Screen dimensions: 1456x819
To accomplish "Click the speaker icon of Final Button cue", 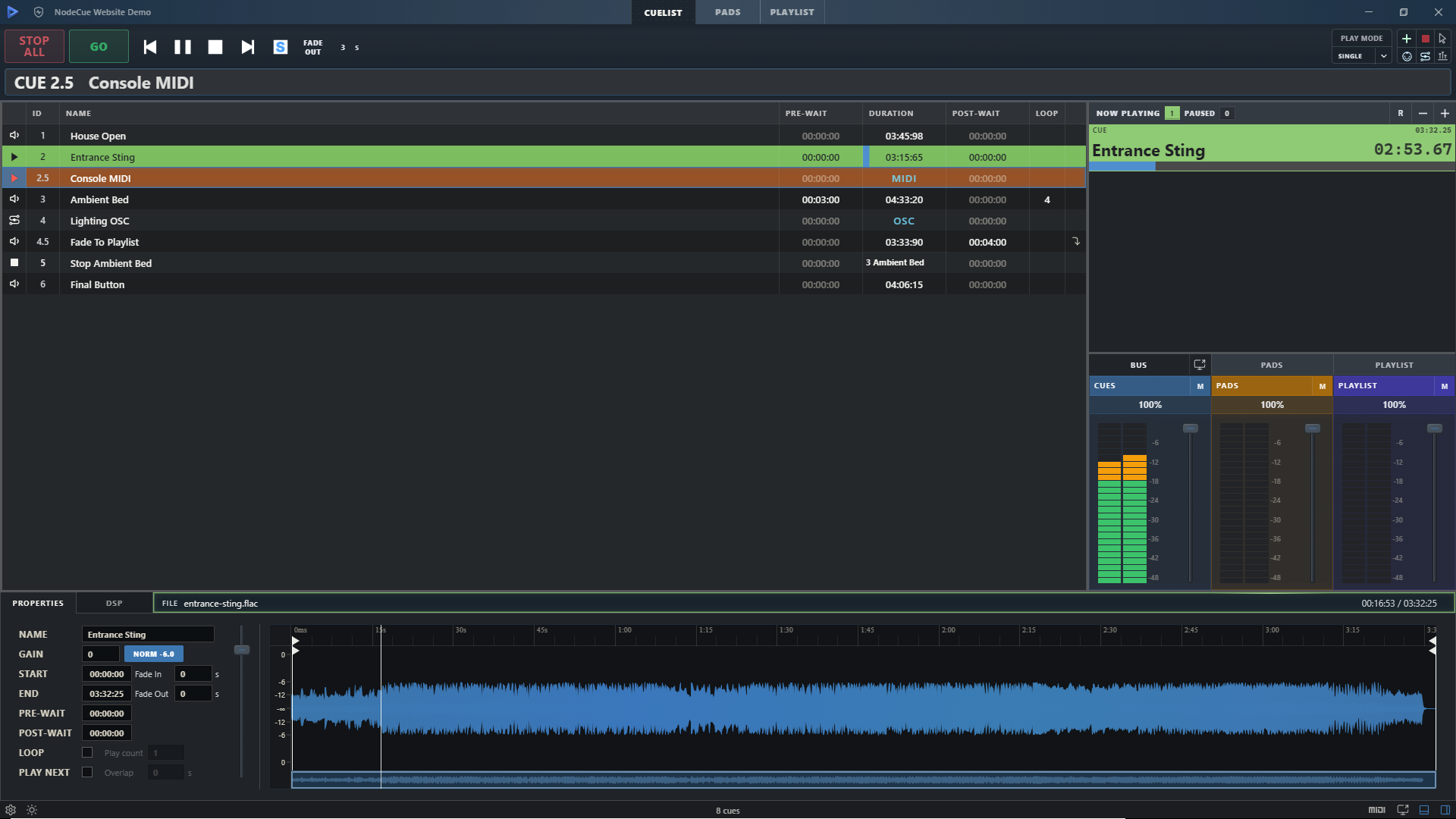I will coord(14,284).
